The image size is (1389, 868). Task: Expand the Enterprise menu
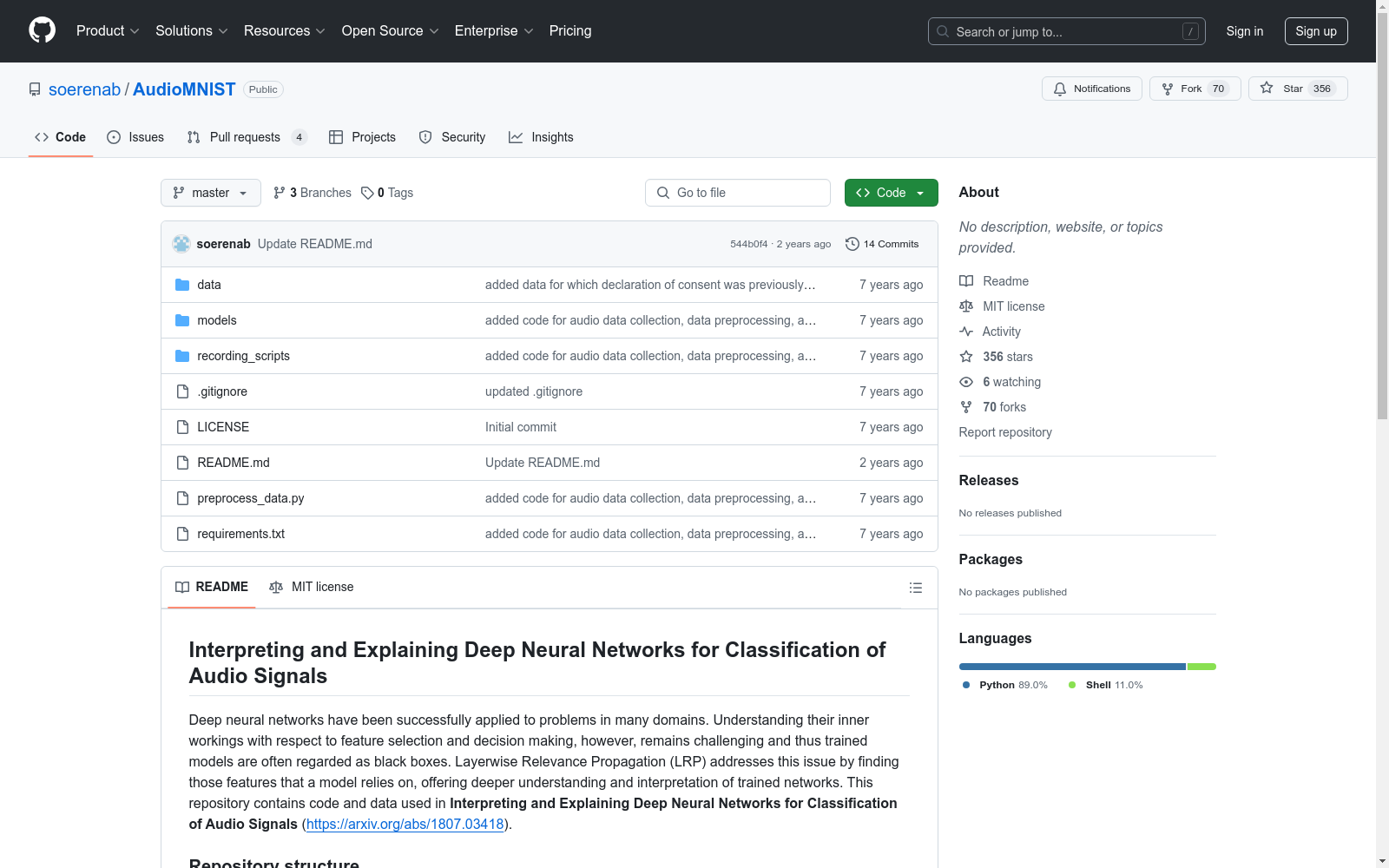pos(494,30)
